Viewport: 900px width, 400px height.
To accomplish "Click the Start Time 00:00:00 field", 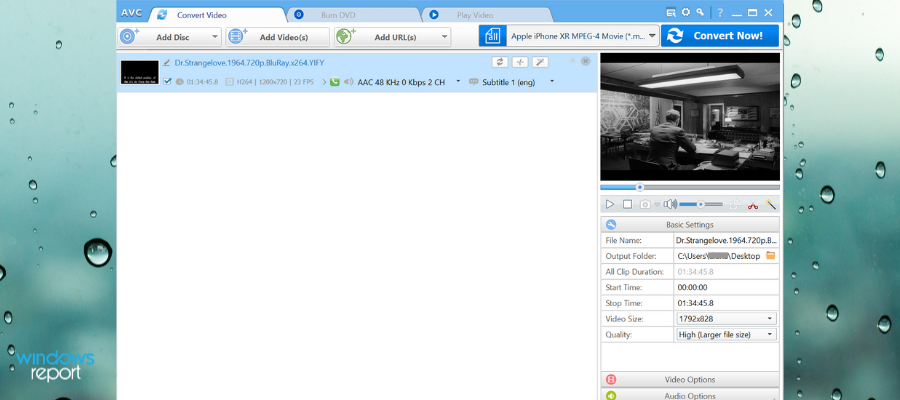I will (726, 287).
